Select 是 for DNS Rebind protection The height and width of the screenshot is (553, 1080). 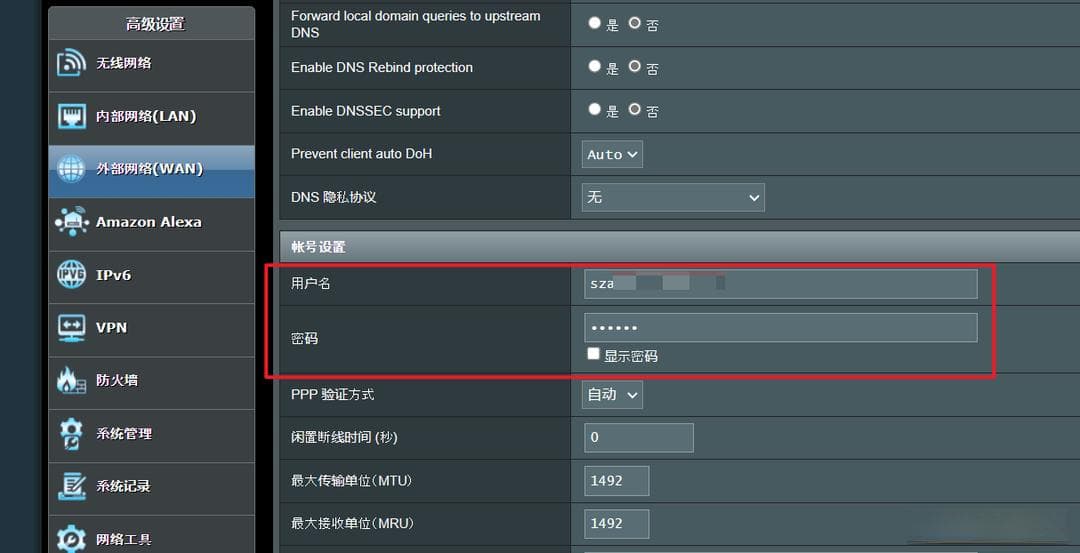594,67
